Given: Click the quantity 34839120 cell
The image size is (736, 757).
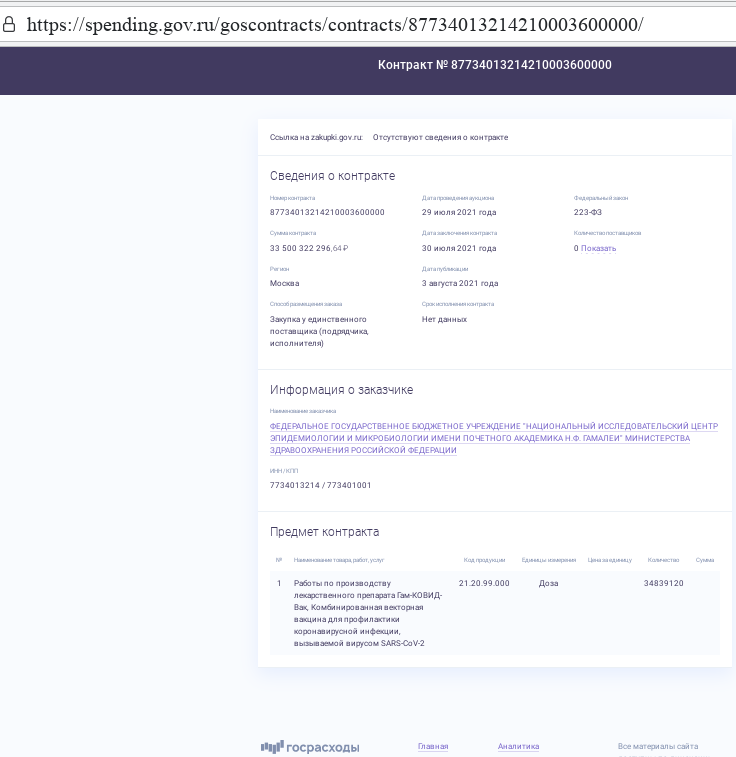Looking at the screenshot, I should coord(663,583).
